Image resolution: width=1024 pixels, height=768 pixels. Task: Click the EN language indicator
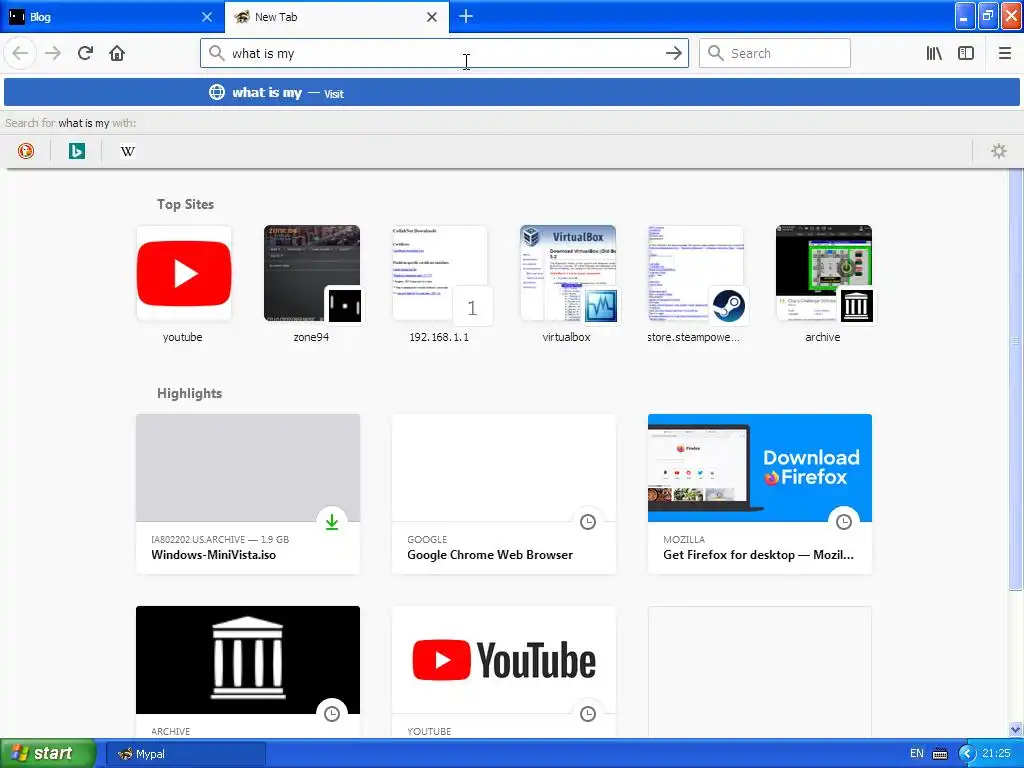point(917,754)
